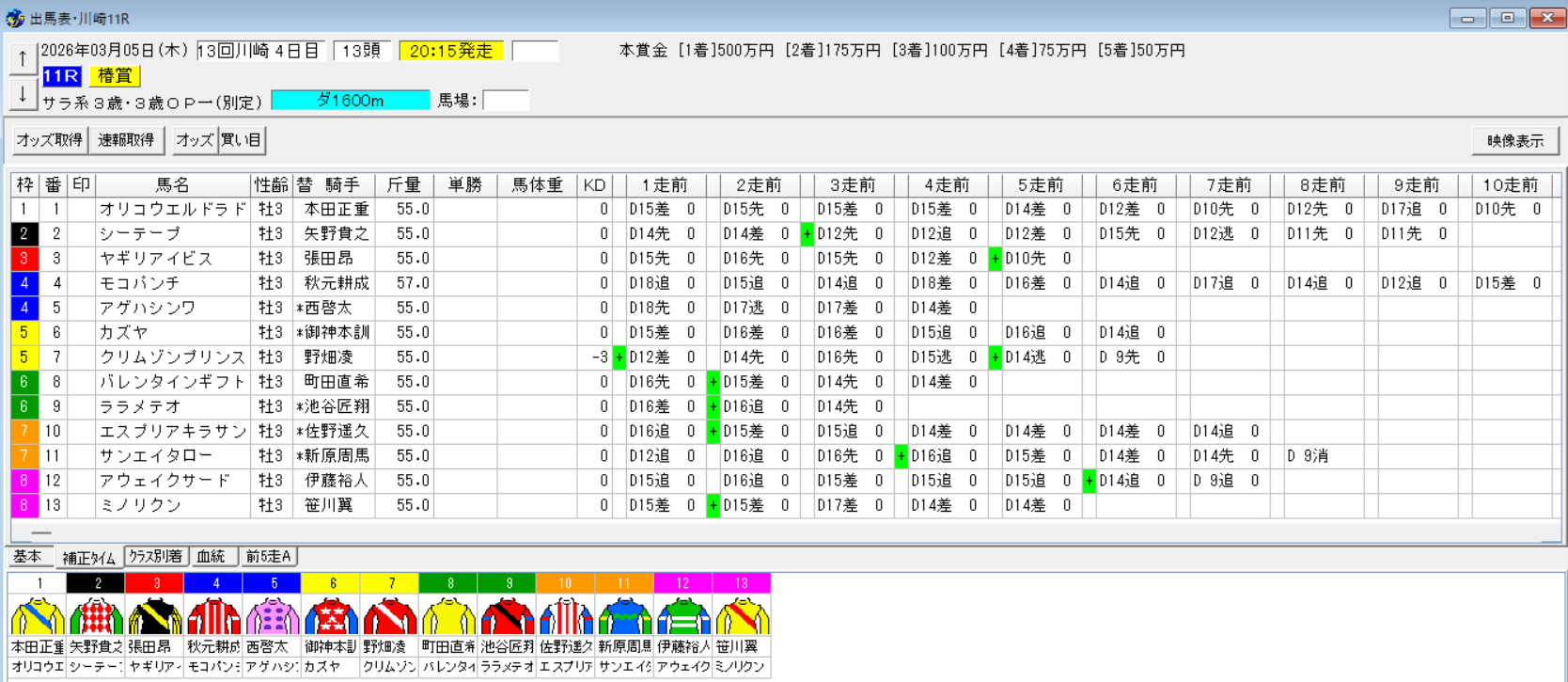The width and height of the screenshot is (1568, 682).
Task: Select jockey silk icon for horse 5
Action: [273, 617]
